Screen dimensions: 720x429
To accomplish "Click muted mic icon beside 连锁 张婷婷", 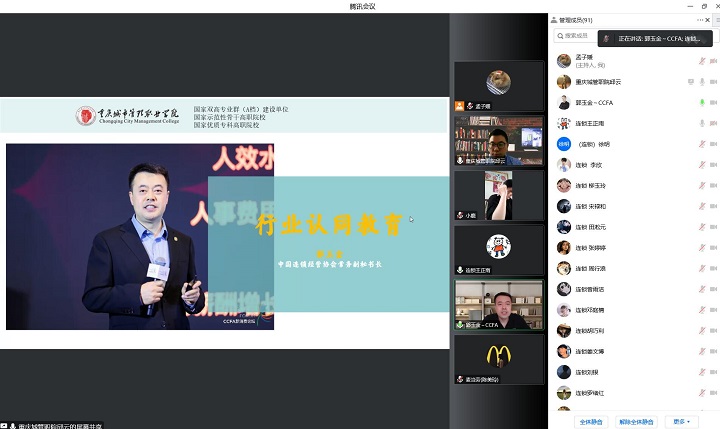I will [702, 248].
